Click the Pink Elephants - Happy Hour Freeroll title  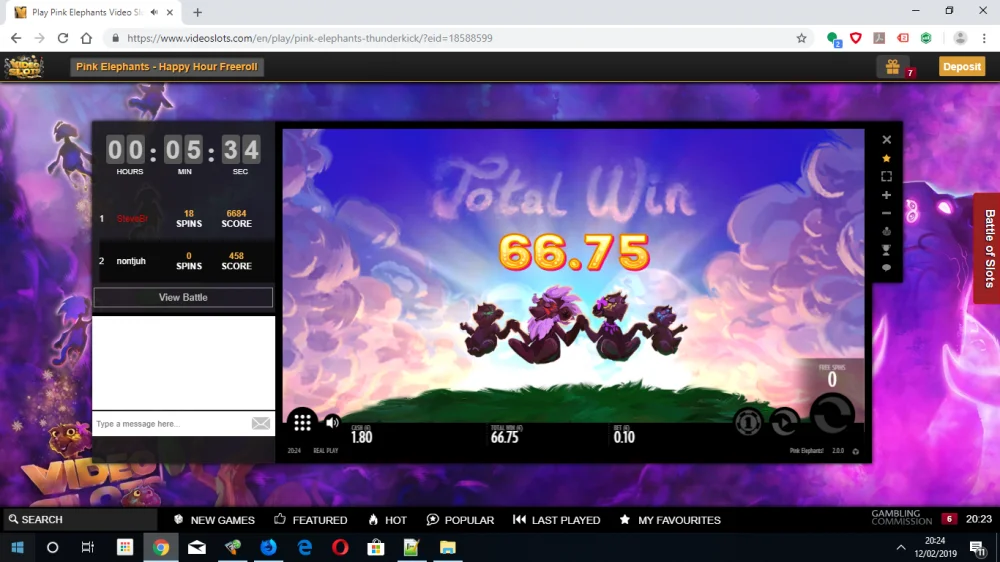coord(166,66)
